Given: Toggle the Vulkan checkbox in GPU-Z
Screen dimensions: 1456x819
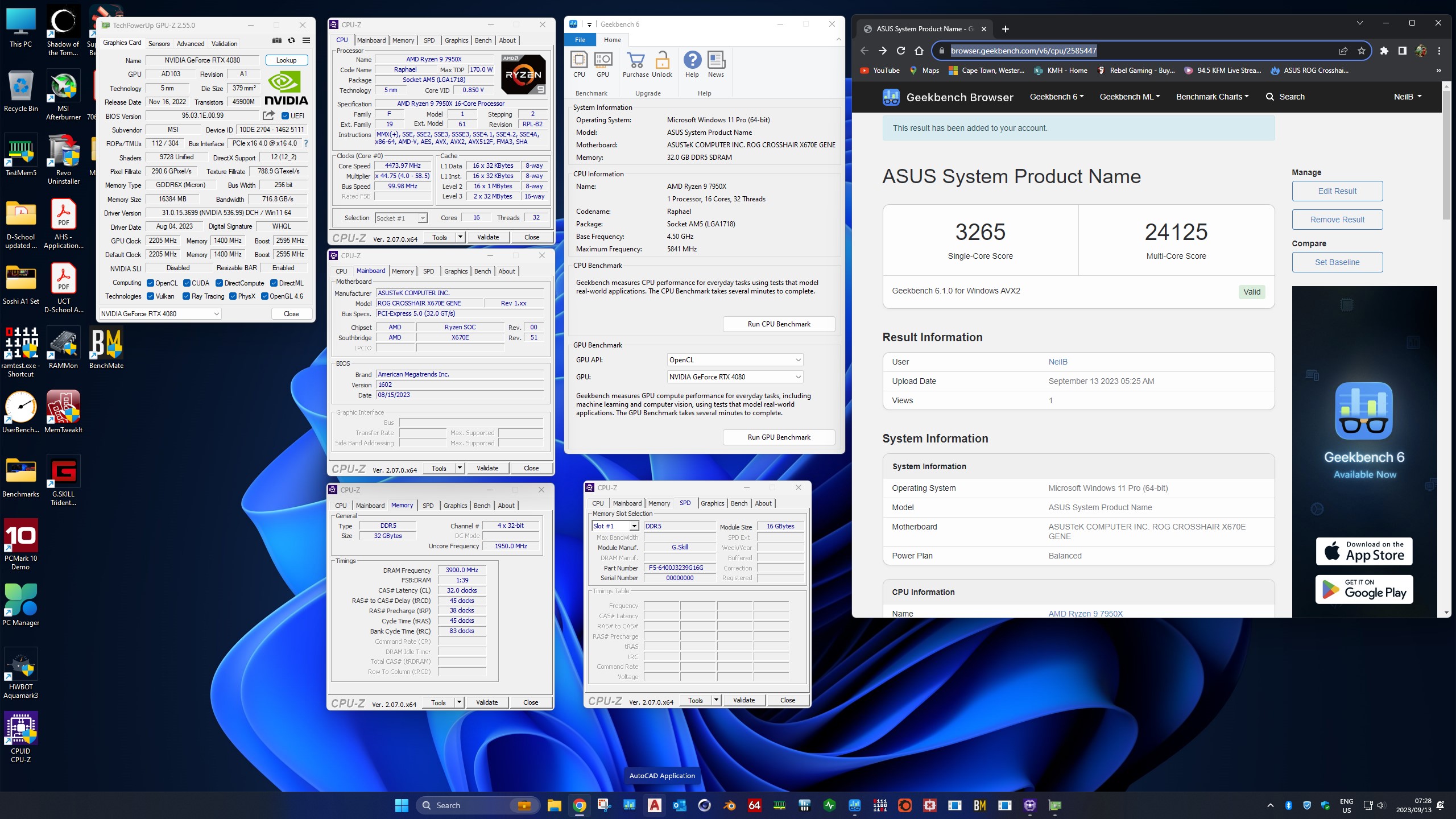Looking at the screenshot, I should 151,296.
